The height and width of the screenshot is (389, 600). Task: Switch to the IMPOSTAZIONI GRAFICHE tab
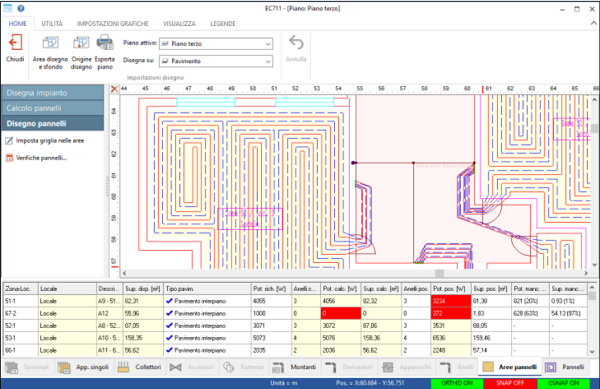(112, 24)
